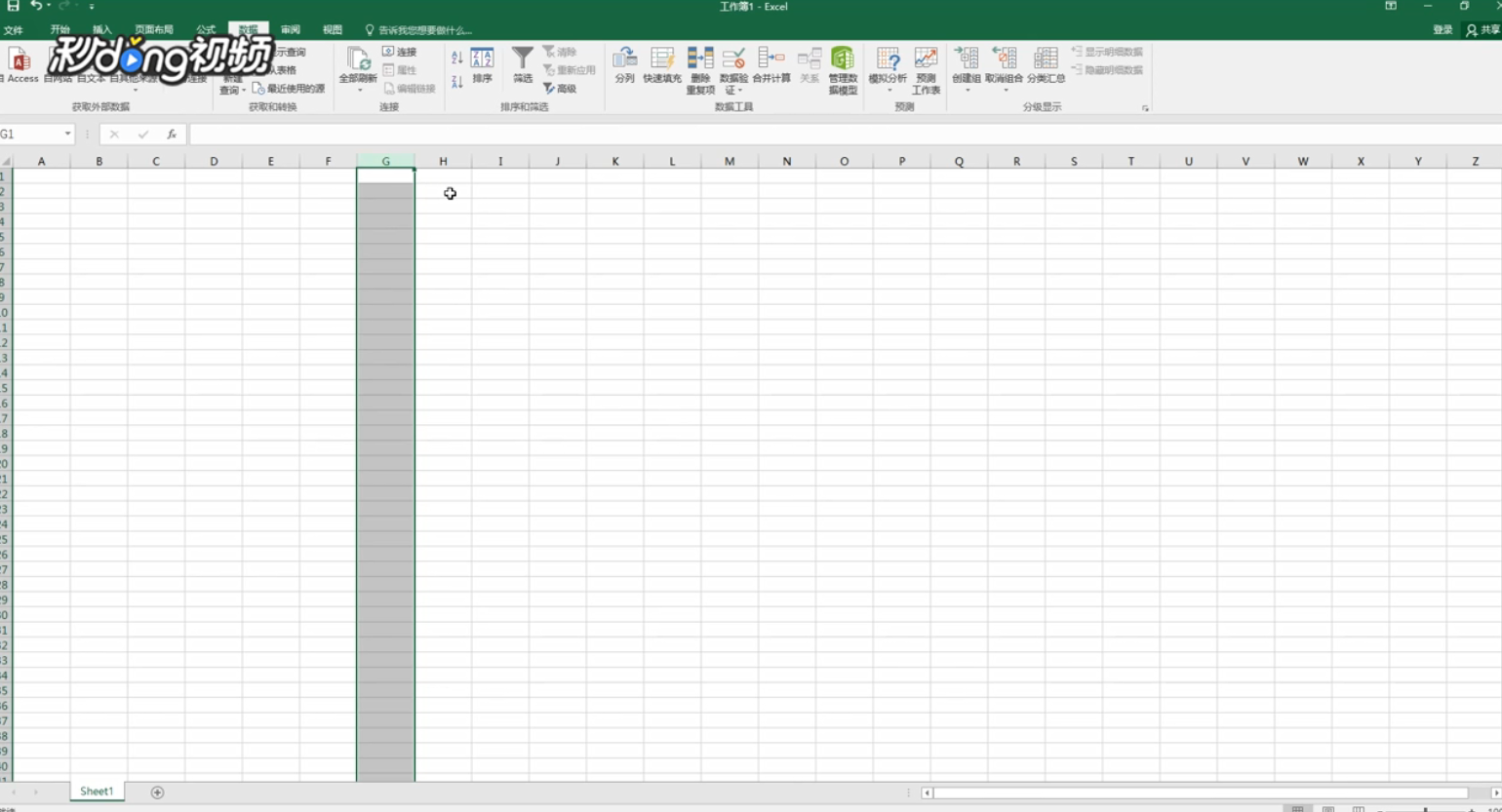Screen dimensions: 1502x812
Task: Click the horizontal scrollbar left arrow
Action: coord(927,793)
